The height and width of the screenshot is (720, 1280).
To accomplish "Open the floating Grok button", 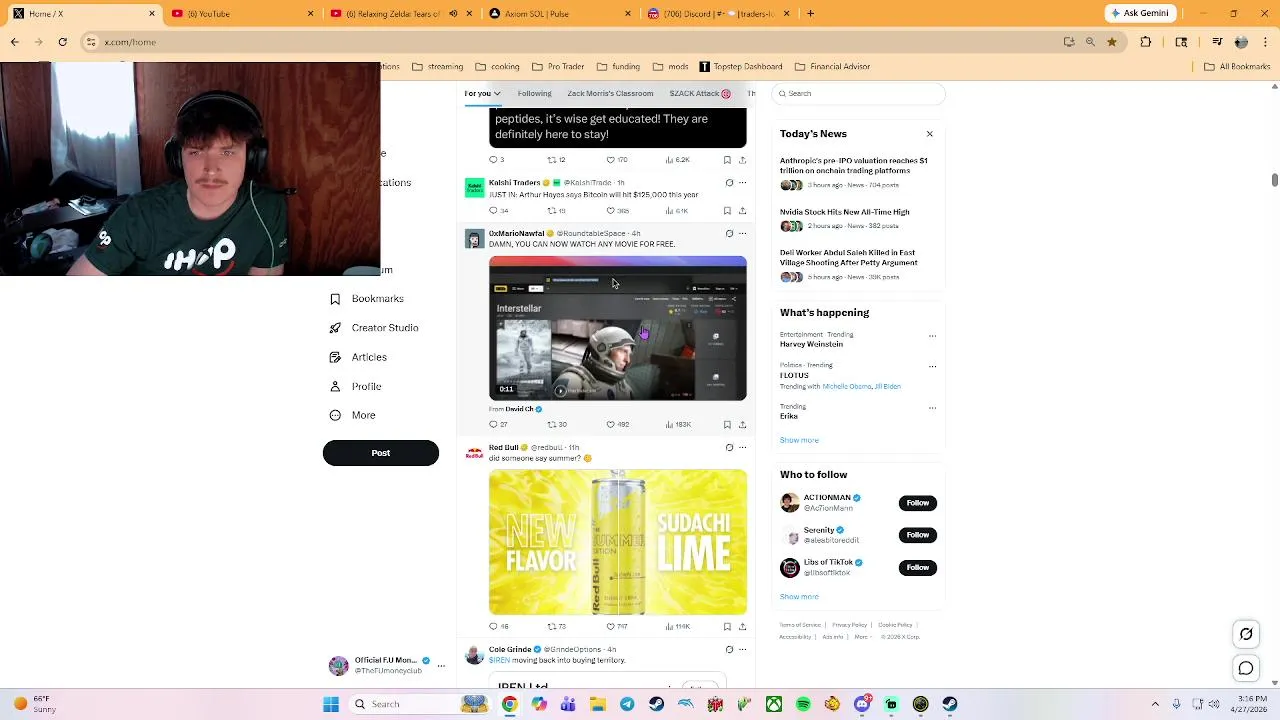I will [x=1246, y=633].
